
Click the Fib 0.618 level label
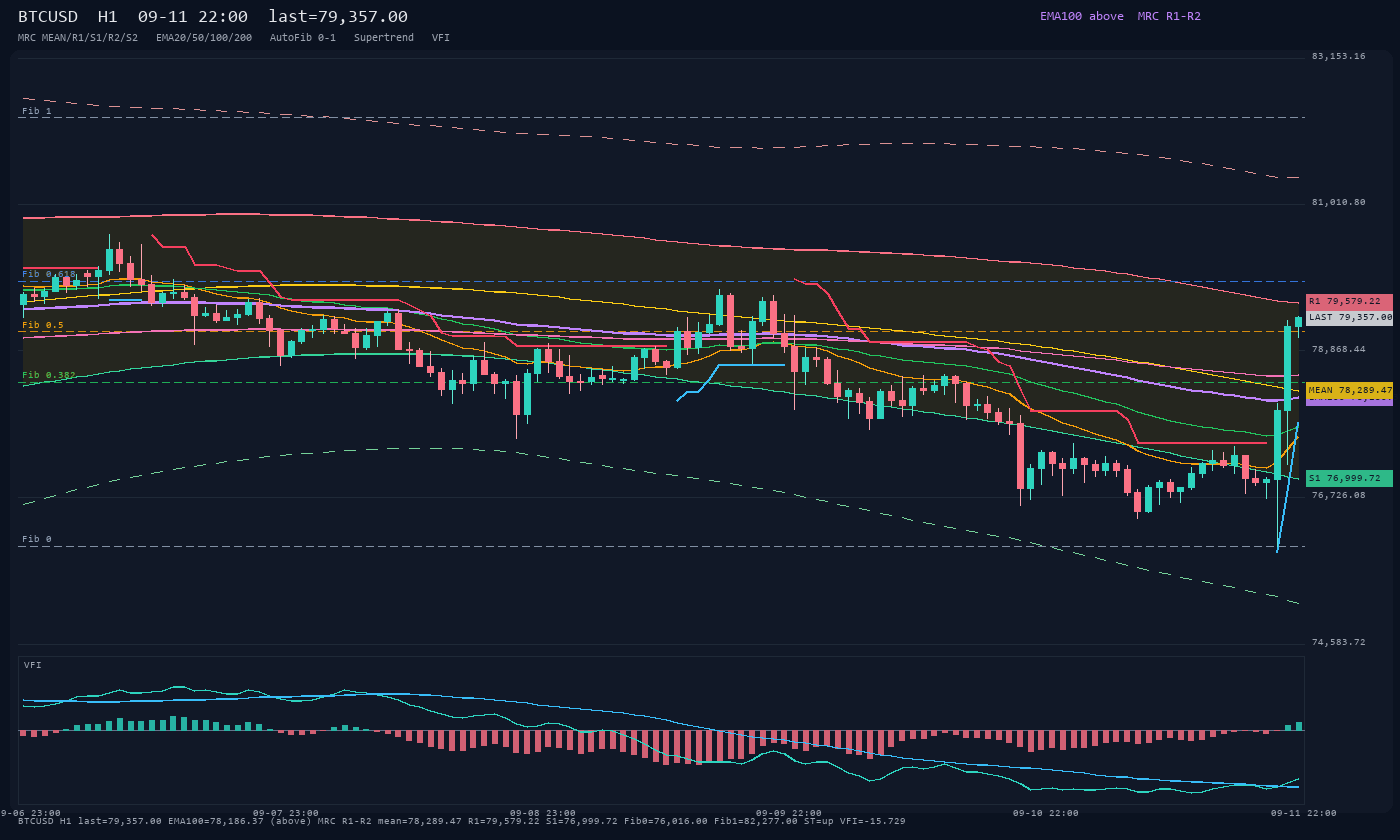pyautogui.click(x=49, y=274)
